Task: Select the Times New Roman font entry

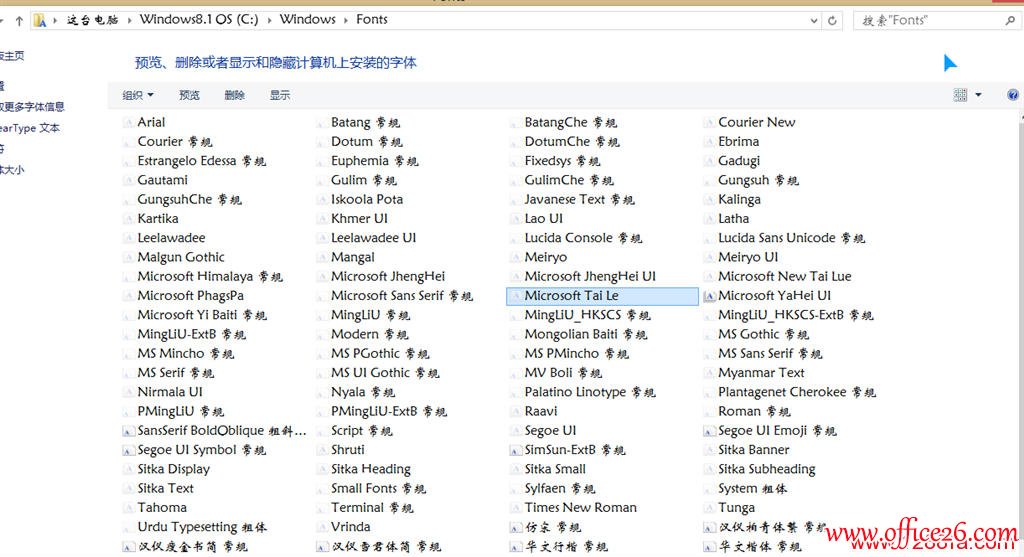Action: point(580,508)
